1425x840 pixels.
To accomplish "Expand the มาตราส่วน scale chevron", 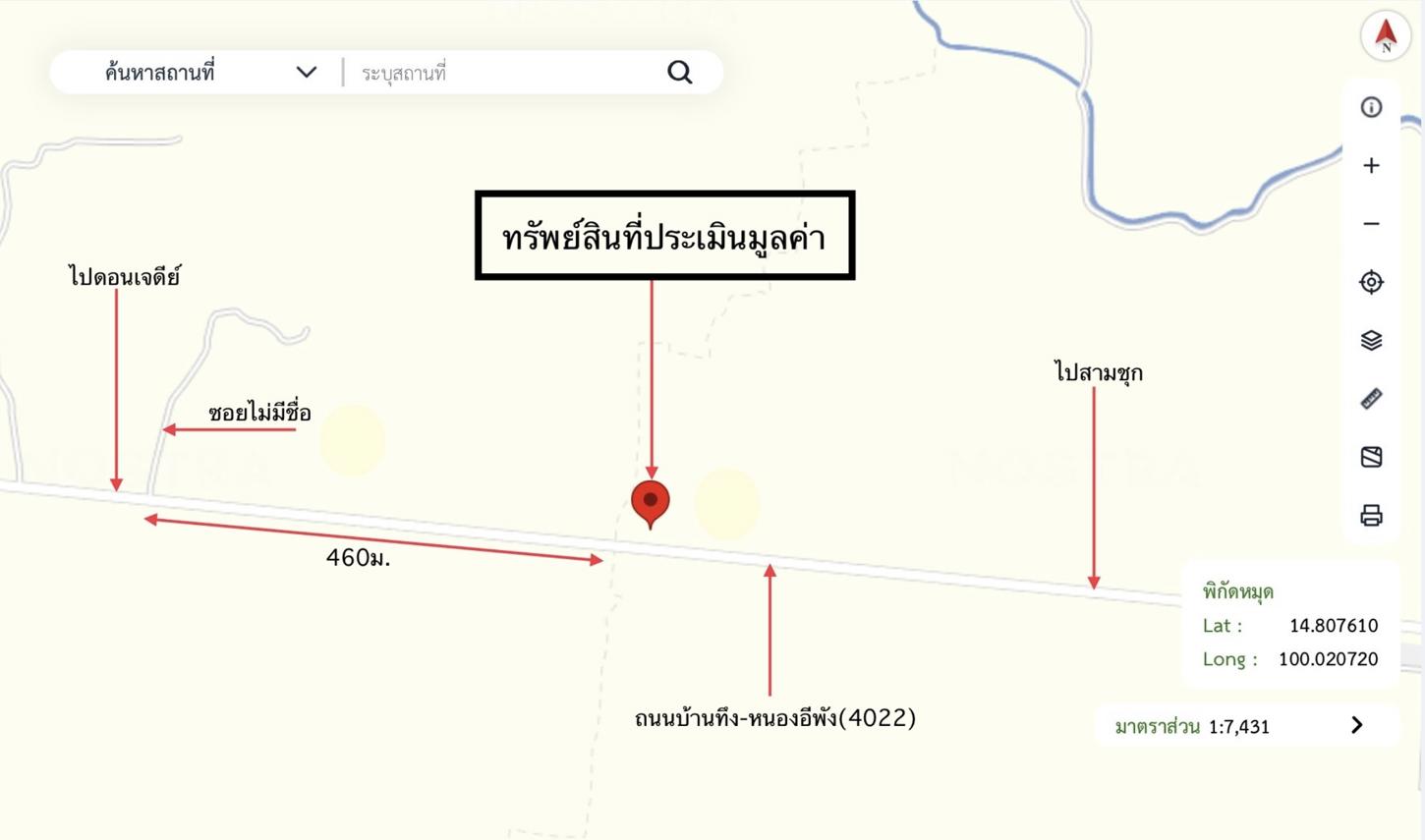I will click(x=1357, y=725).
